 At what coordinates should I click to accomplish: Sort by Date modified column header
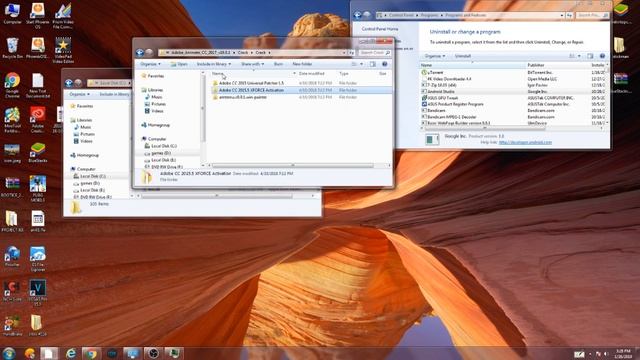pyautogui.click(x=311, y=73)
